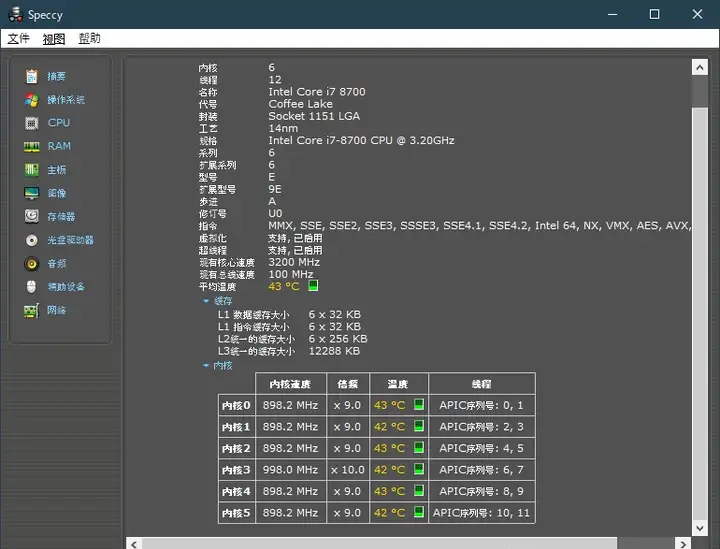Click the vertical scrollbar up arrow

pos(699,67)
